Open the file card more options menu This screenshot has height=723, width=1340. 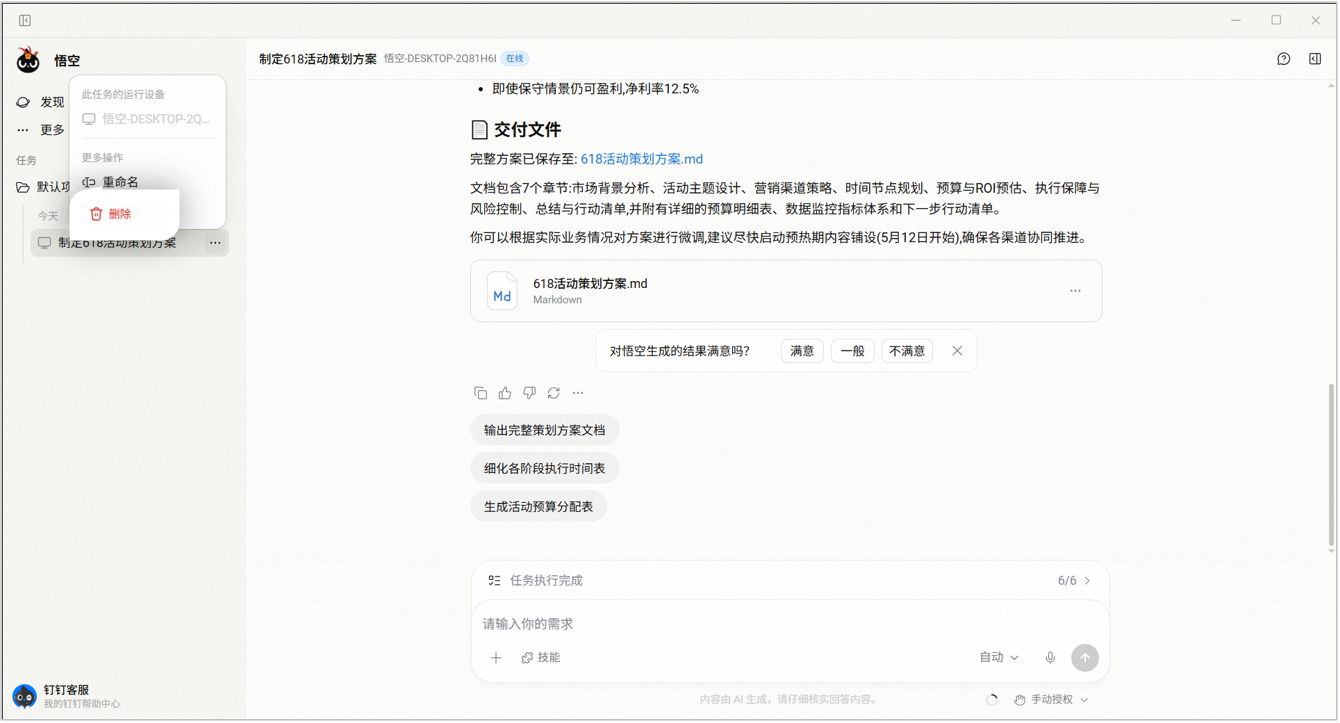click(x=1075, y=291)
